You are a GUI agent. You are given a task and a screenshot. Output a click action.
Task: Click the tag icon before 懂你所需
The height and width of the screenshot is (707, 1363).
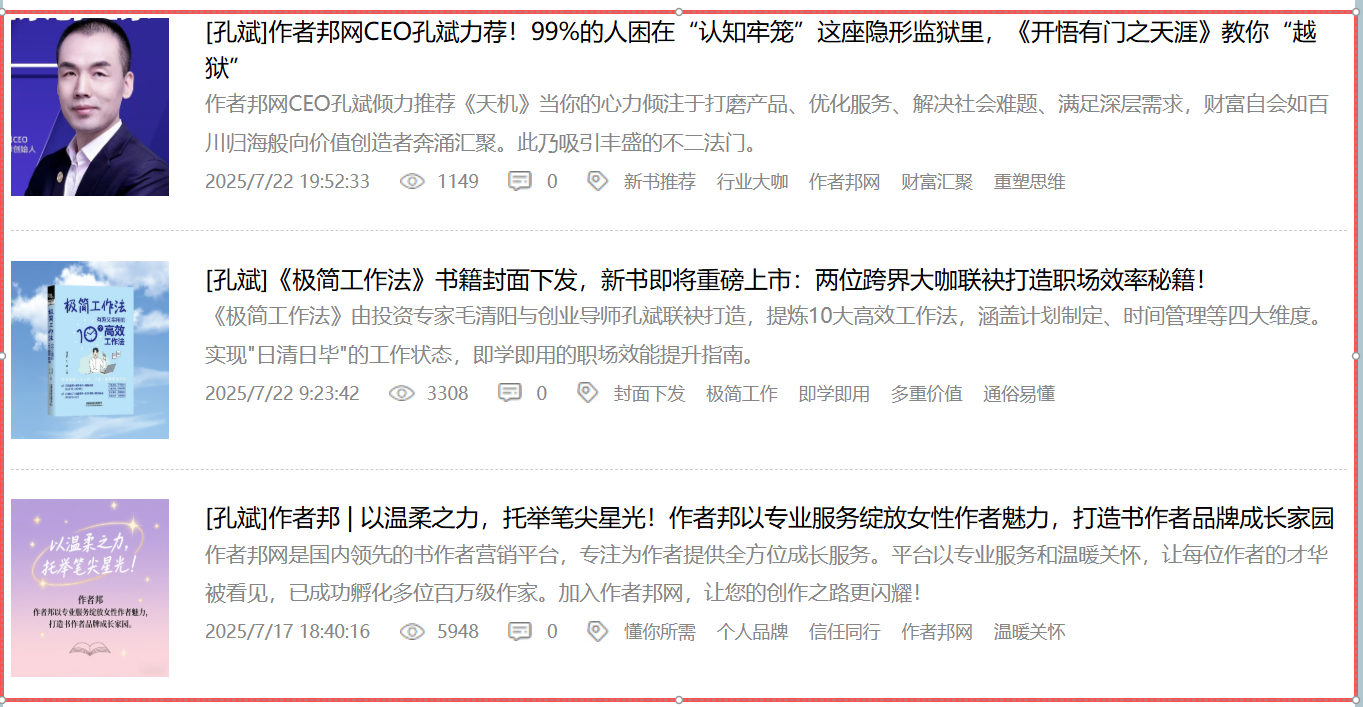click(597, 631)
